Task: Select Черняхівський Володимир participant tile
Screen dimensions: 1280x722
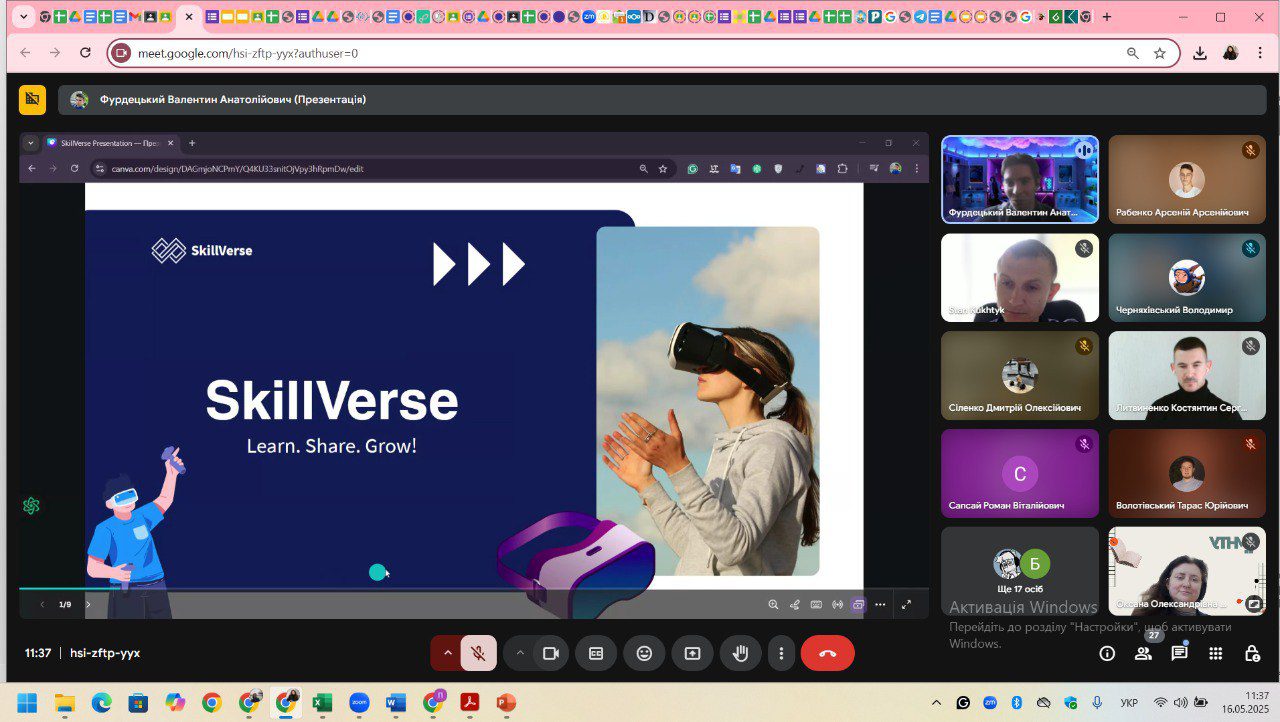Action: coord(1187,277)
